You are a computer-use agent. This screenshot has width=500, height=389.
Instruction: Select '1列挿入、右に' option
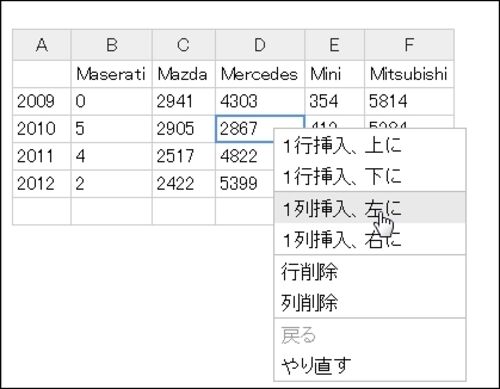[x=370, y=238]
